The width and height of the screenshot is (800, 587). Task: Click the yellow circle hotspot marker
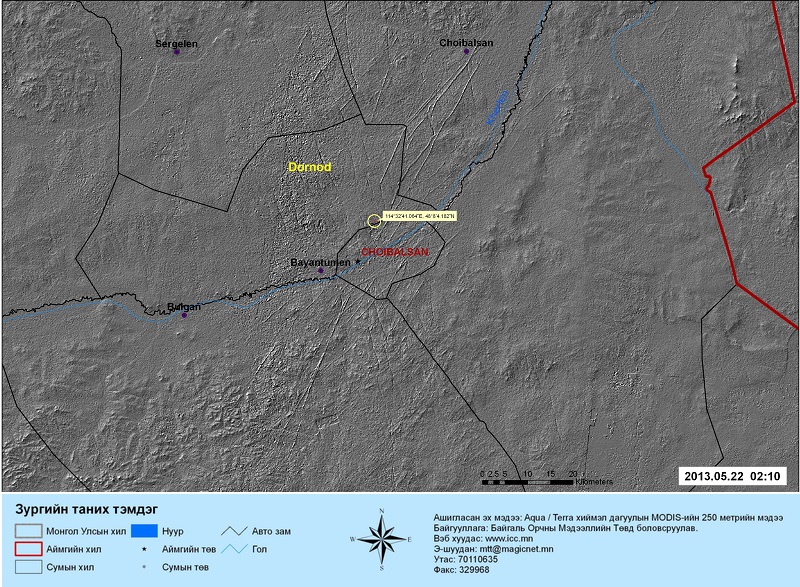374,221
